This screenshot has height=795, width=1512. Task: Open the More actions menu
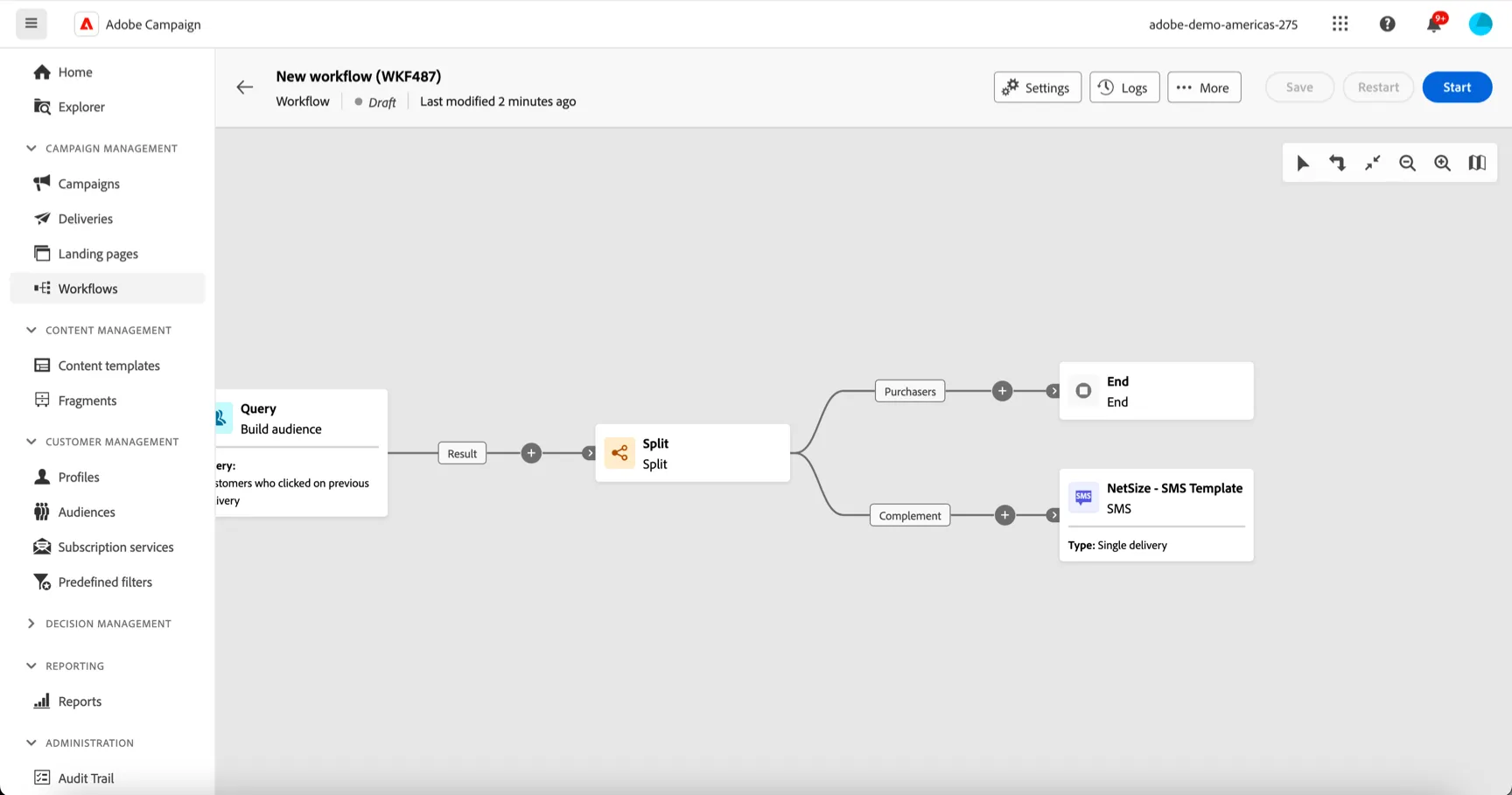point(1204,87)
